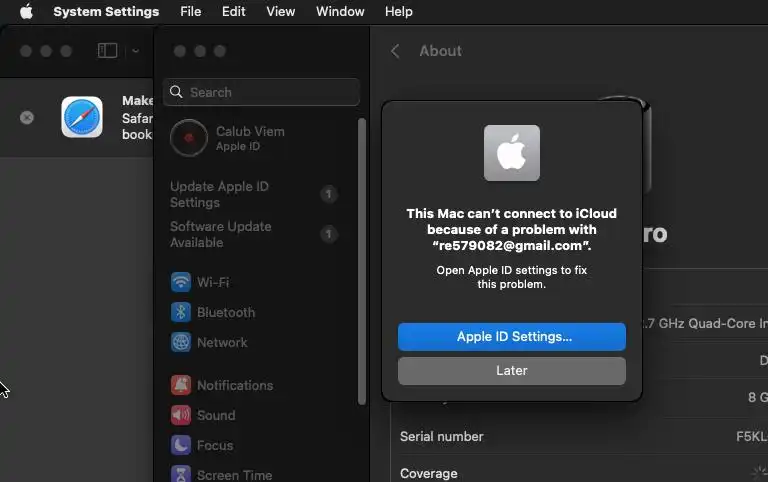
Task: Dismiss the Safari suggestion with the x button
Action: click(x=27, y=118)
